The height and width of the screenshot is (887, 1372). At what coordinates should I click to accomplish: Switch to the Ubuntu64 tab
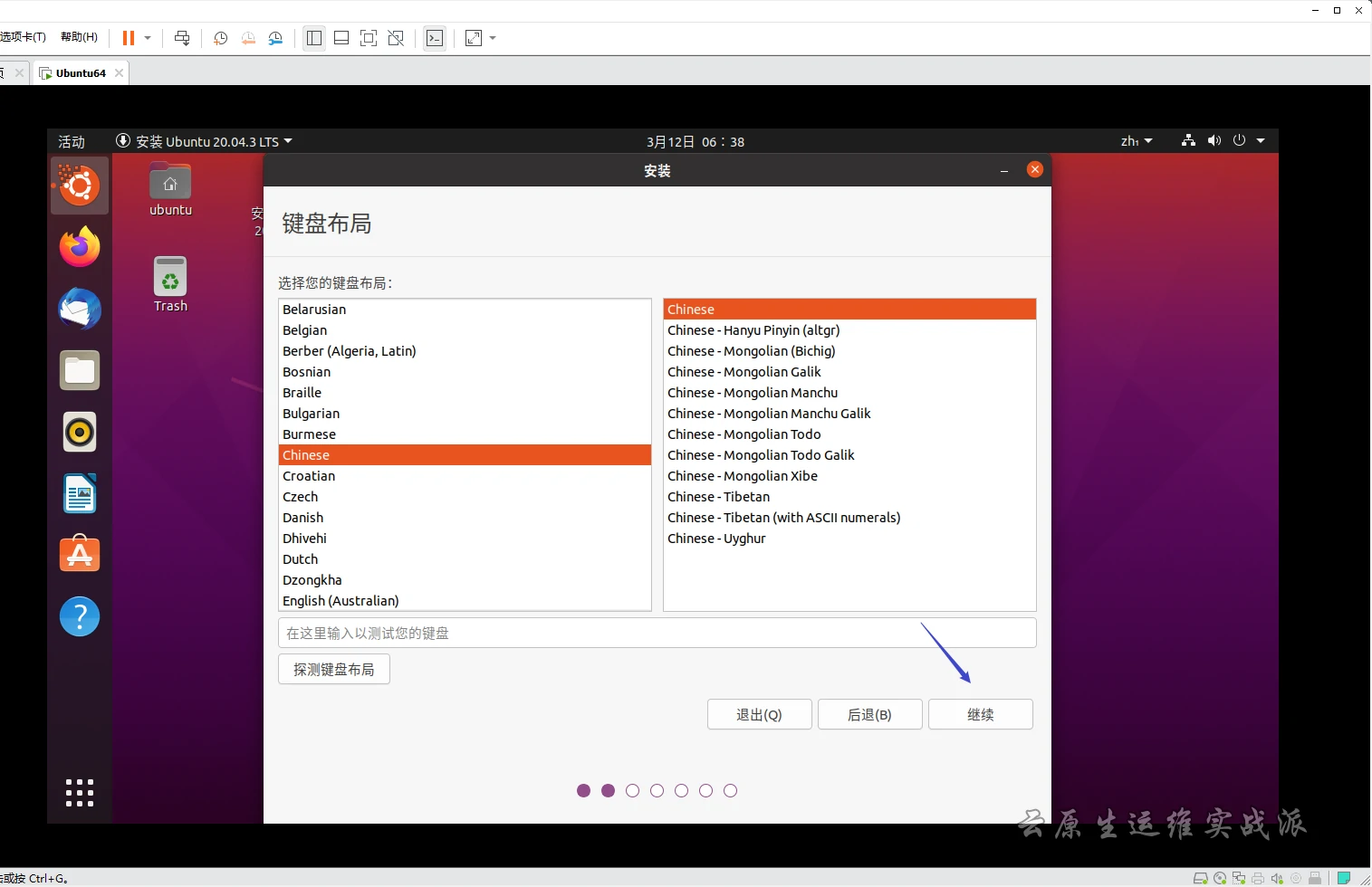[81, 72]
